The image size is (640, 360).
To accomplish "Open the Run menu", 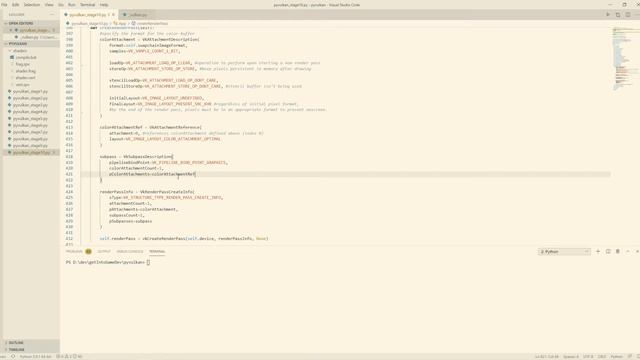I will (72, 5).
